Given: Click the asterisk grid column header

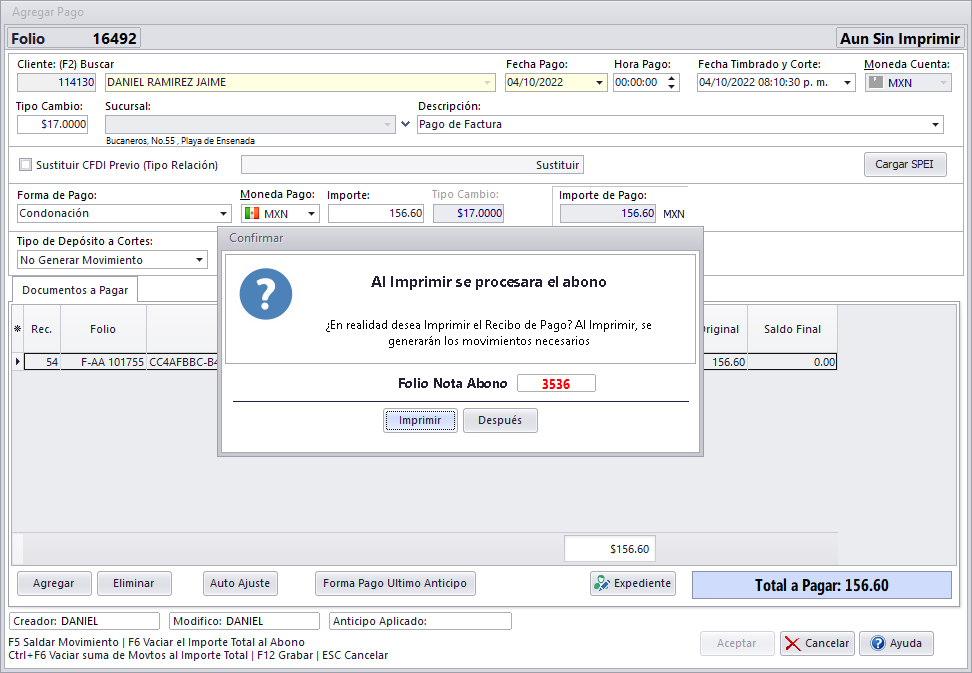Looking at the screenshot, I should [x=17, y=329].
